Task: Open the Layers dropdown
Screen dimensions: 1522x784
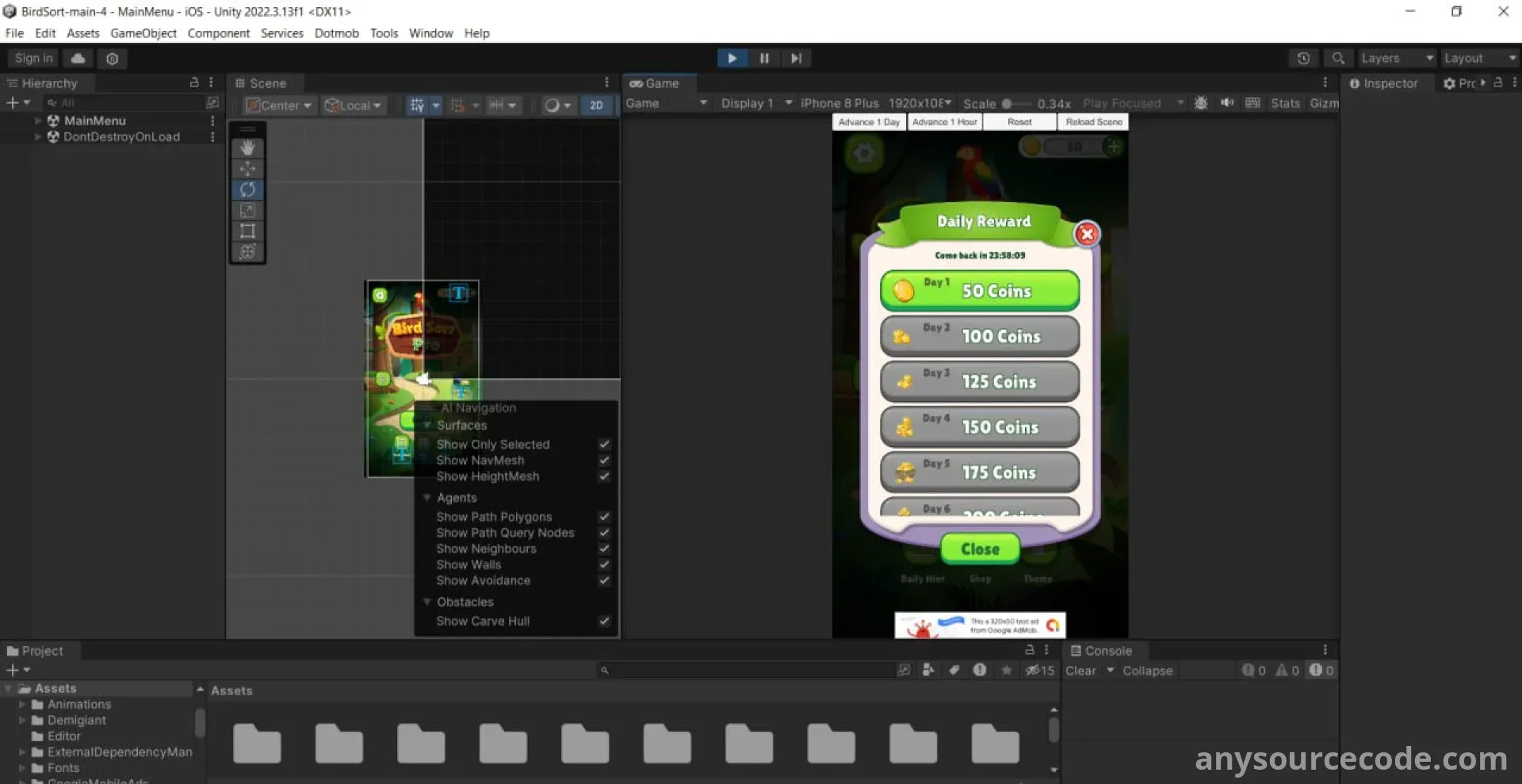Action: tap(1397, 58)
